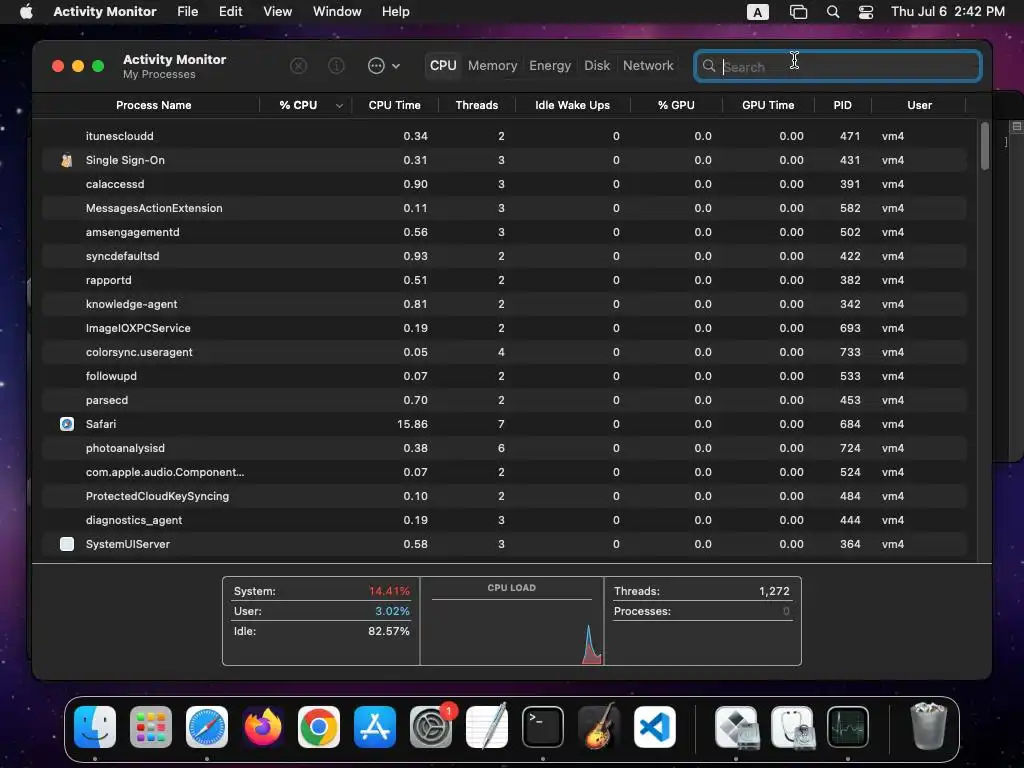Open the Help menu
Screen dimensions: 1024x768
click(x=395, y=12)
